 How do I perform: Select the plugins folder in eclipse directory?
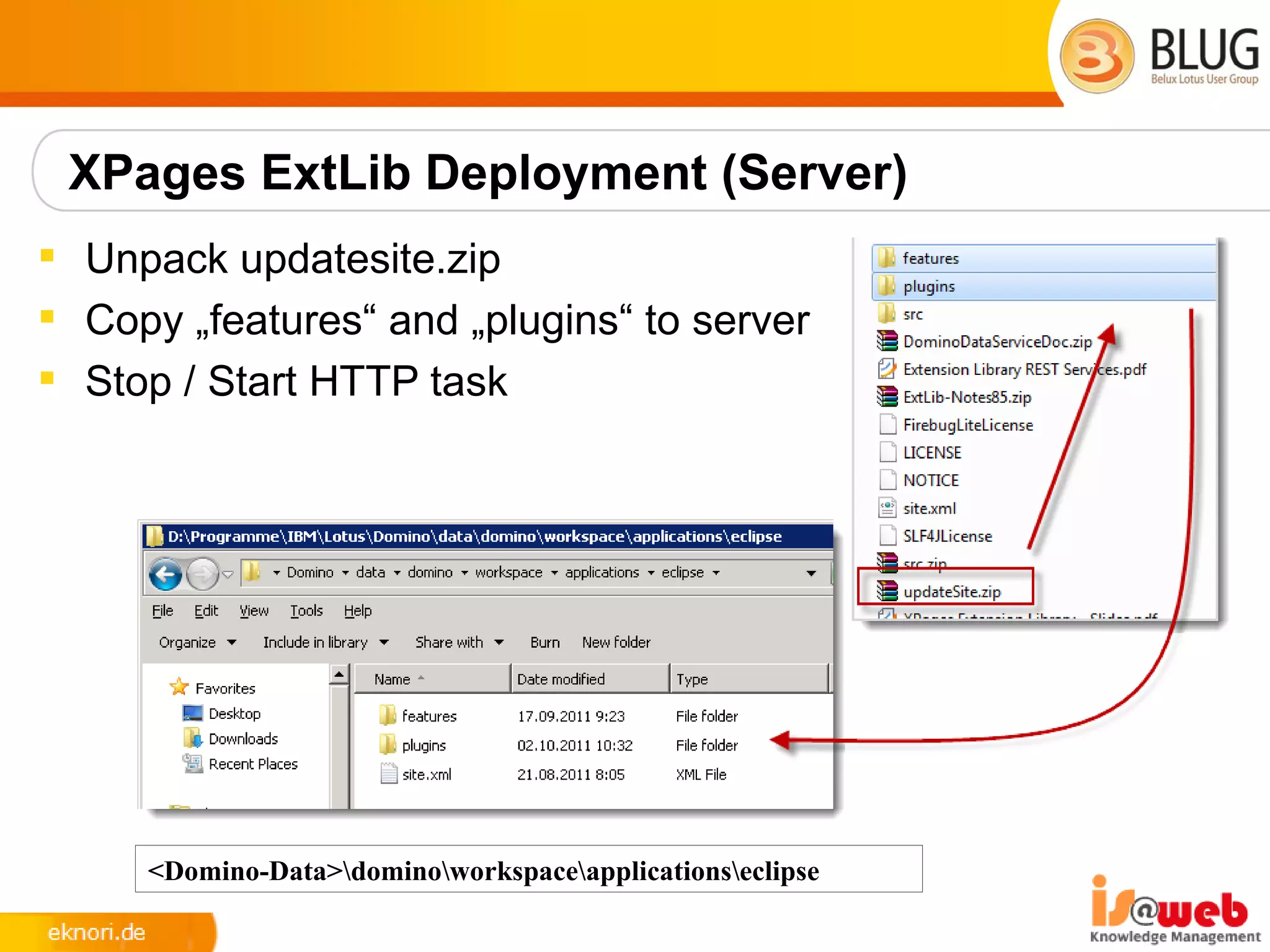click(424, 746)
